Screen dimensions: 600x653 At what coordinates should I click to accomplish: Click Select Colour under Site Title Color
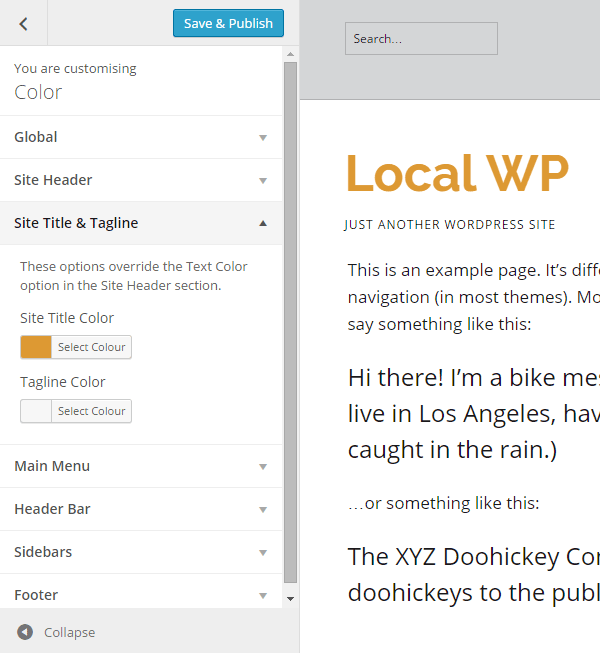tap(92, 347)
